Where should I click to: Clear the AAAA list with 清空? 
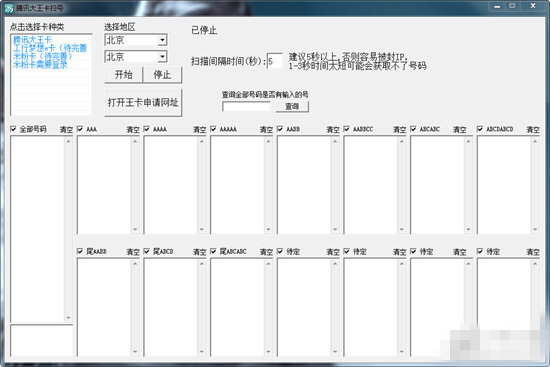[x=200, y=129]
